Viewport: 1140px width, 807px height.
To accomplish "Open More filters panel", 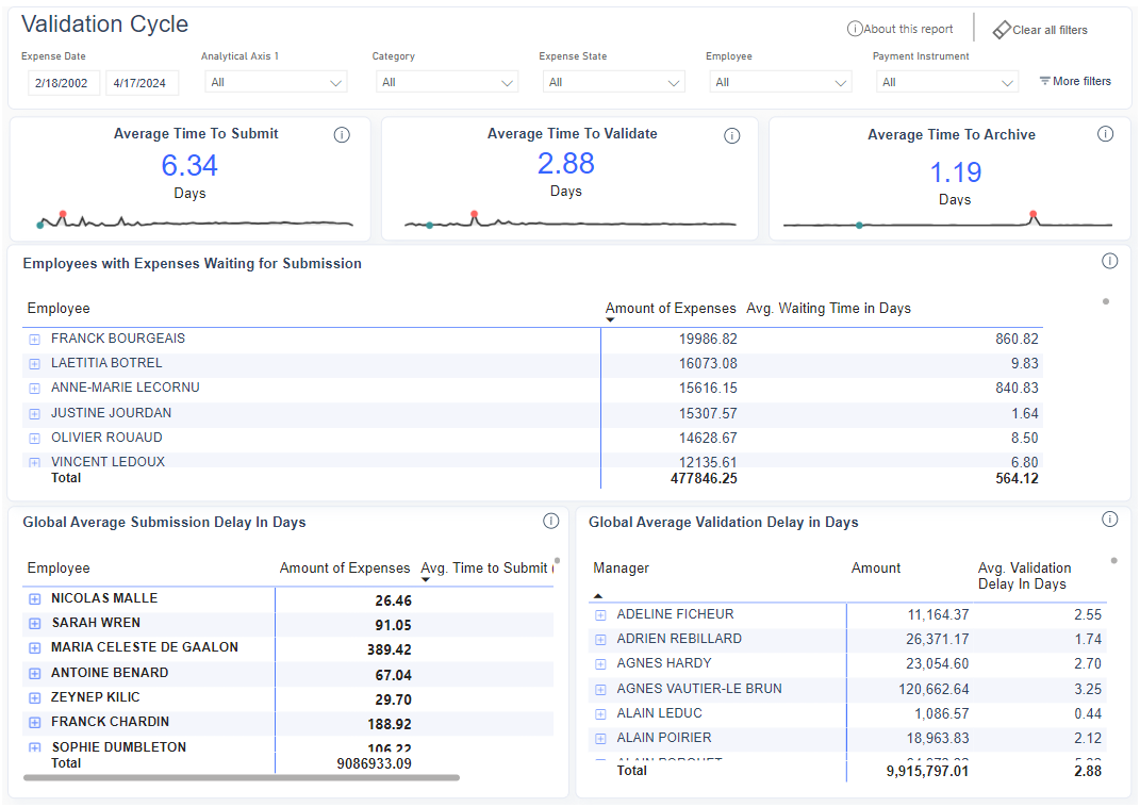I will (1075, 81).
